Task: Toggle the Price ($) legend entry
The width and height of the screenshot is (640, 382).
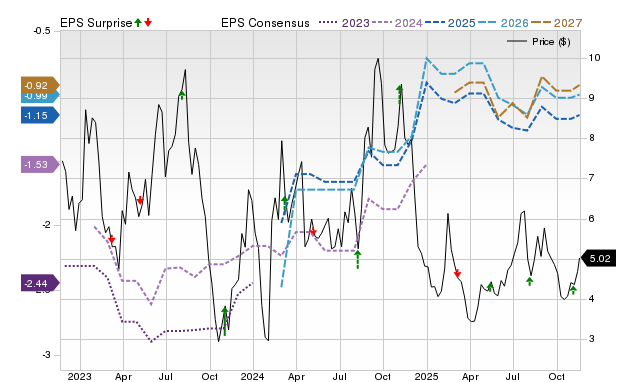Action: pos(539,42)
